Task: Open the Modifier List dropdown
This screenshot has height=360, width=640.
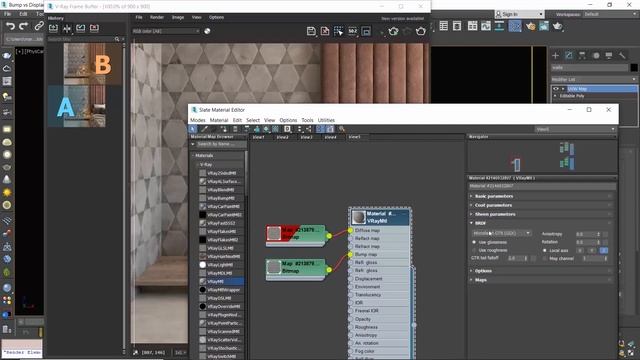Action: click(x=594, y=79)
